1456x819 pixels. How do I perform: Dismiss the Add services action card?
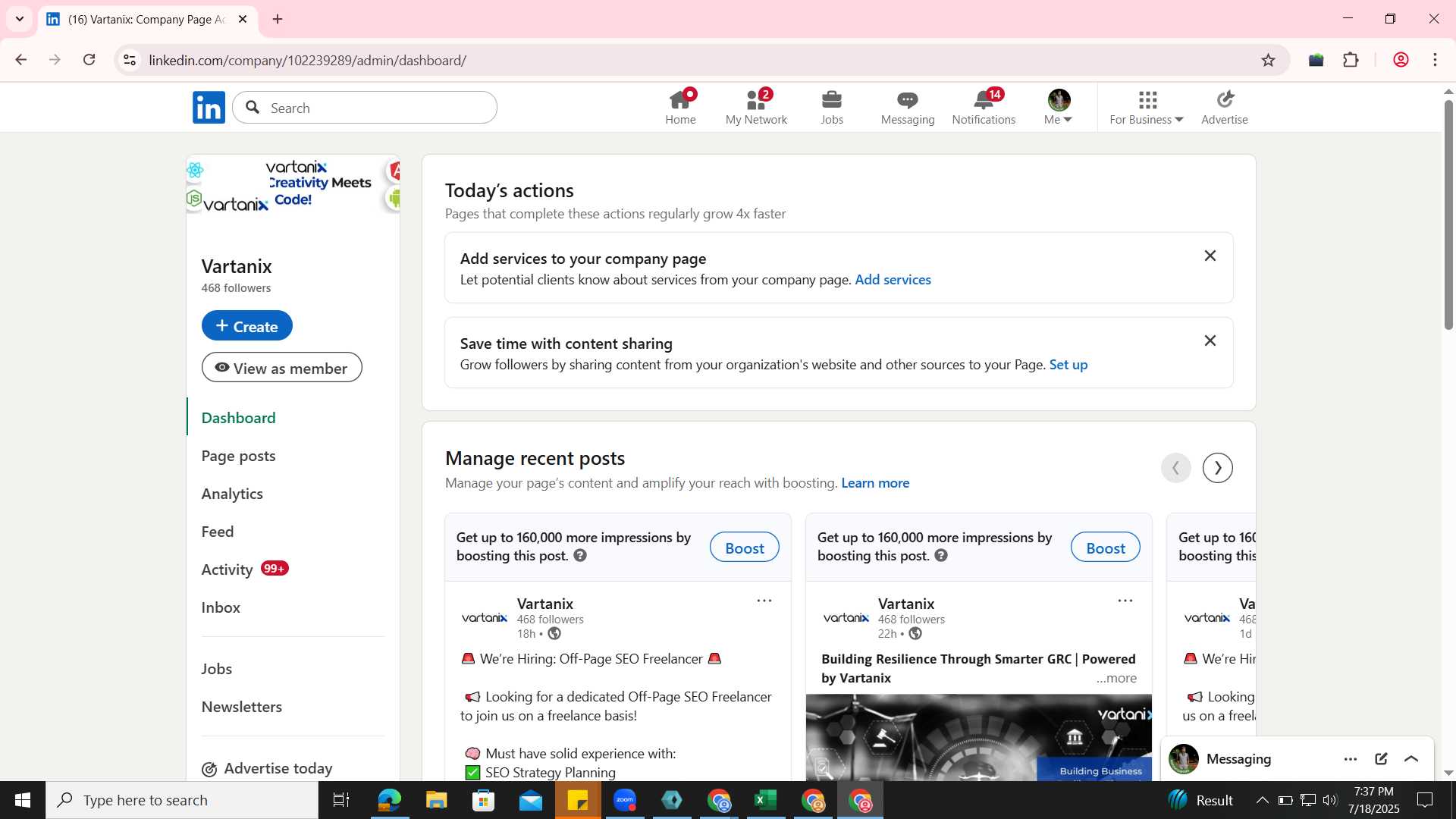(x=1210, y=256)
